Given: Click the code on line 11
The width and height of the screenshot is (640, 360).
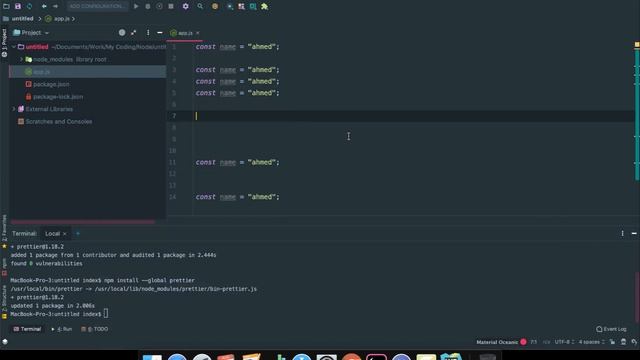Looking at the screenshot, I should tap(238, 162).
